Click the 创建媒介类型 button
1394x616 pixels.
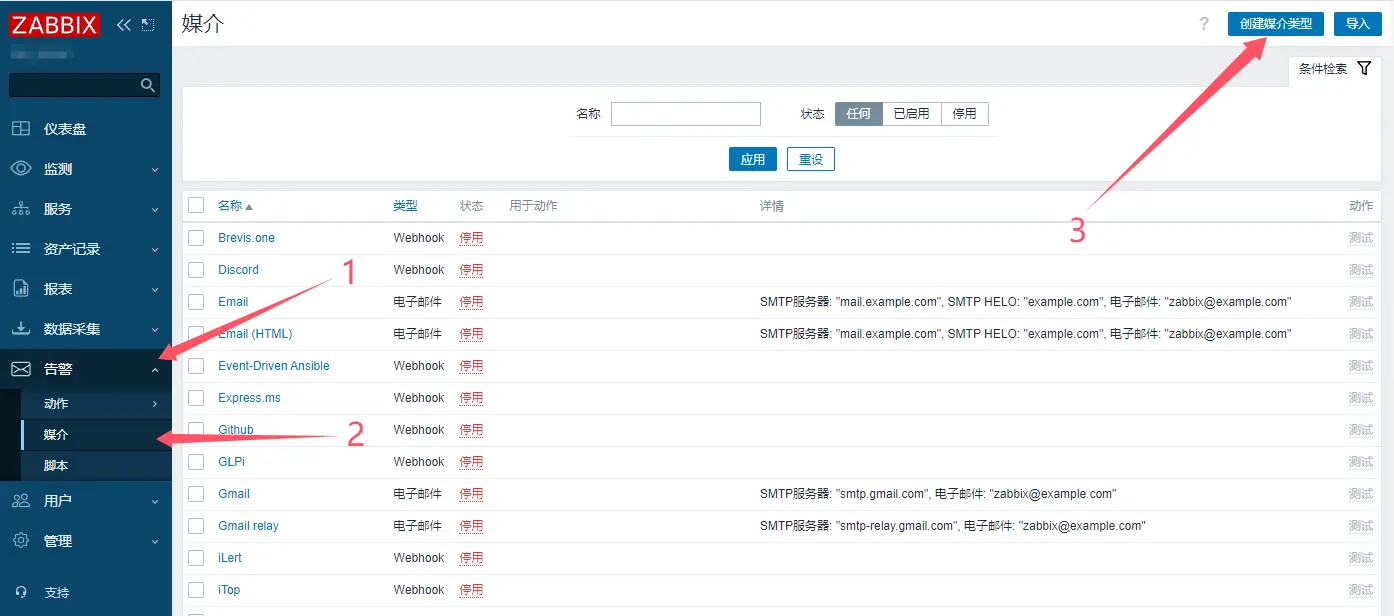click(1275, 24)
